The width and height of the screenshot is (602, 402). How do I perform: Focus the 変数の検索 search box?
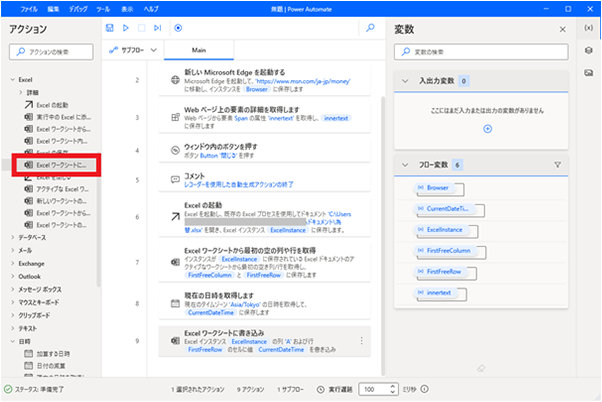coord(481,52)
